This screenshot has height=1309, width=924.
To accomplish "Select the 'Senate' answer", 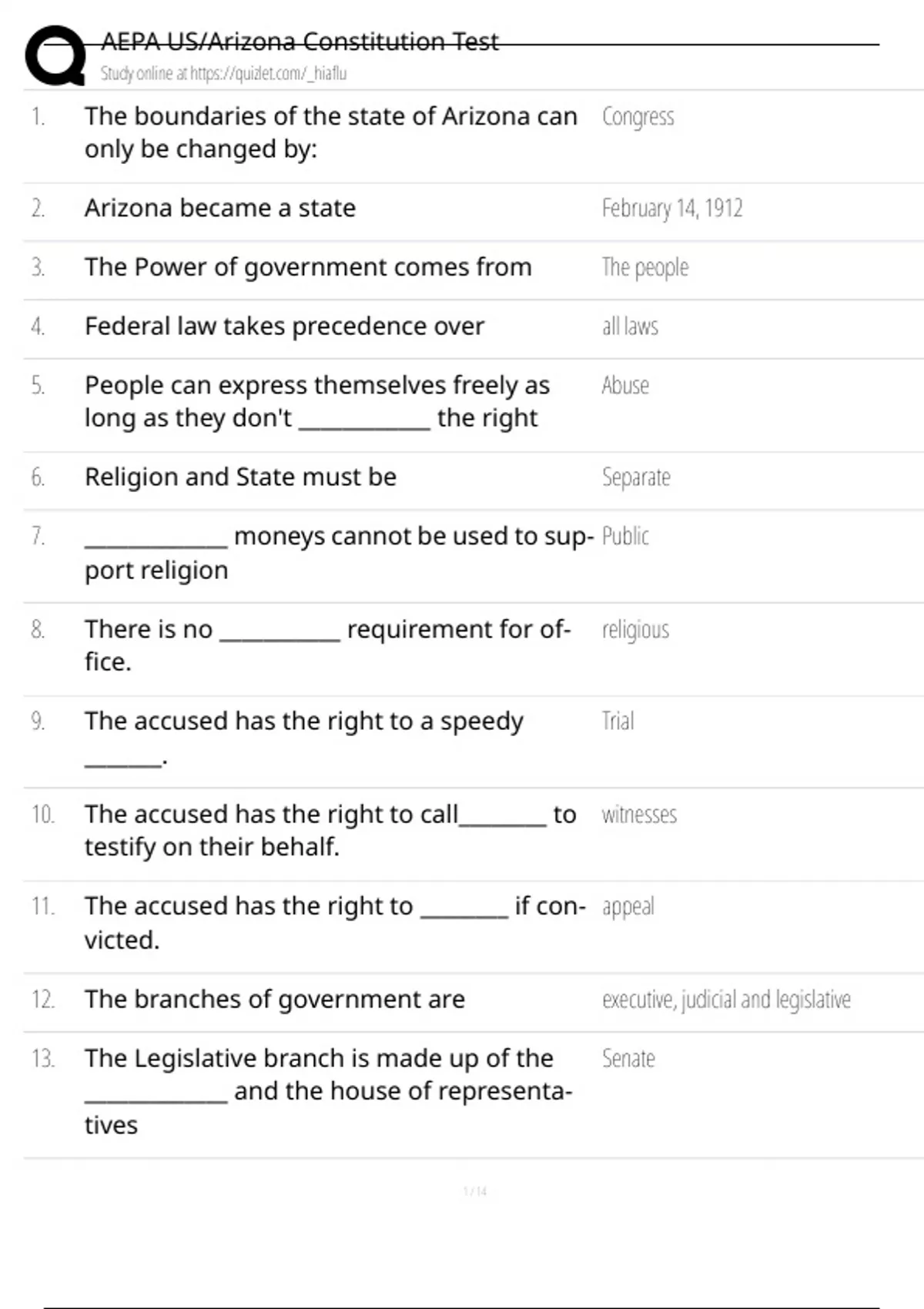I will coord(628,1059).
